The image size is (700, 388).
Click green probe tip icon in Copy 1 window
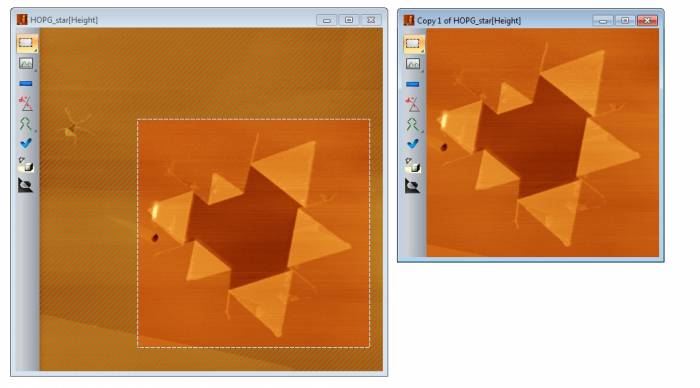[412, 125]
